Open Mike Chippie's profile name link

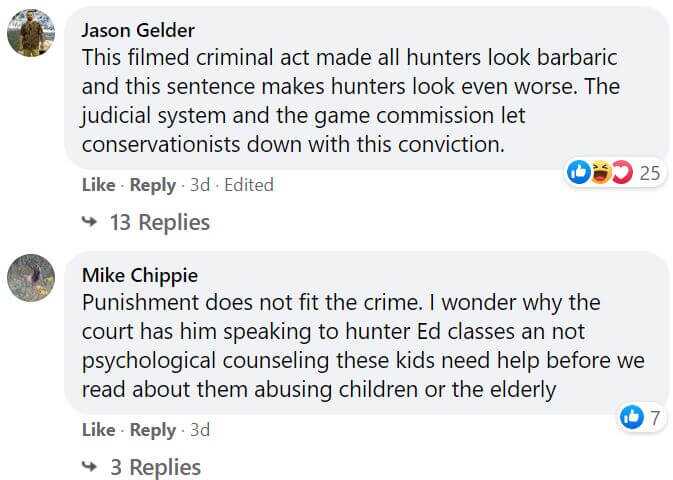point(140,275)
